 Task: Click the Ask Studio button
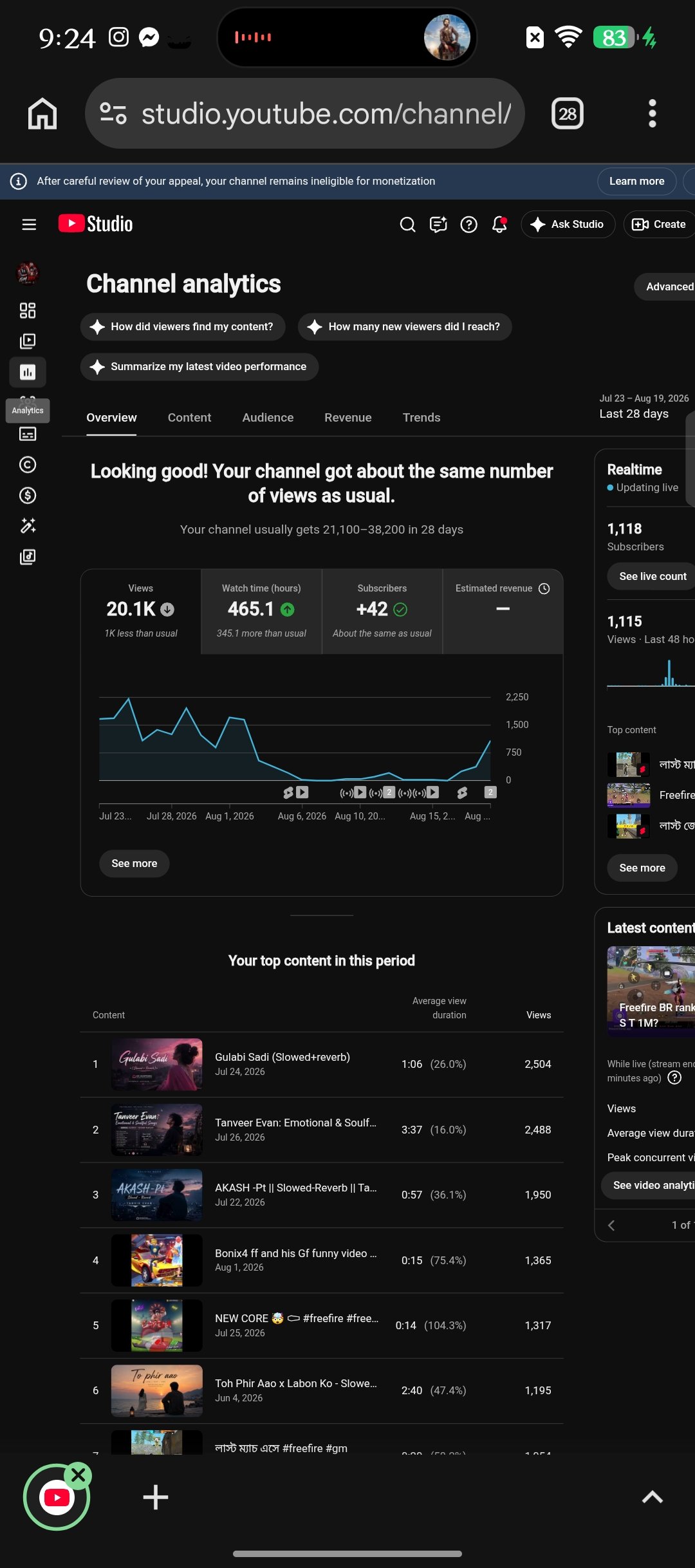(568, 224)
